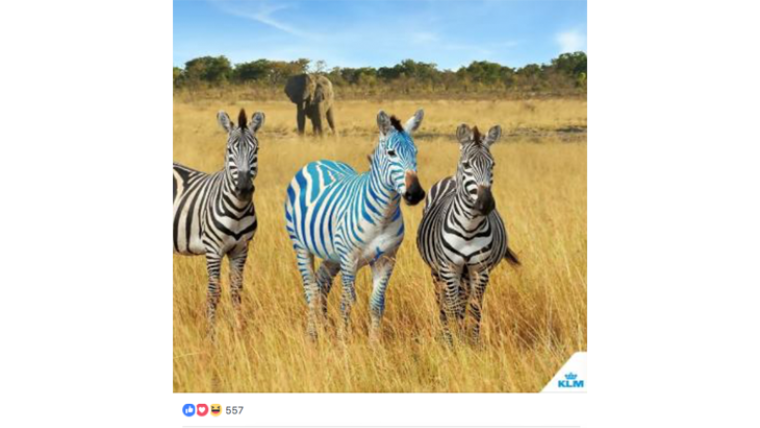Click the left zebra's face
This screenshot has height=428, width=760.
[241, 155]
